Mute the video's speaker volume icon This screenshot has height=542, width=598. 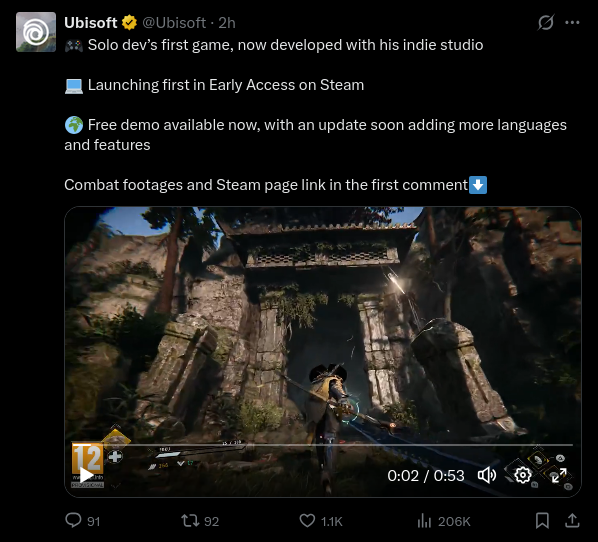point(487,476)
